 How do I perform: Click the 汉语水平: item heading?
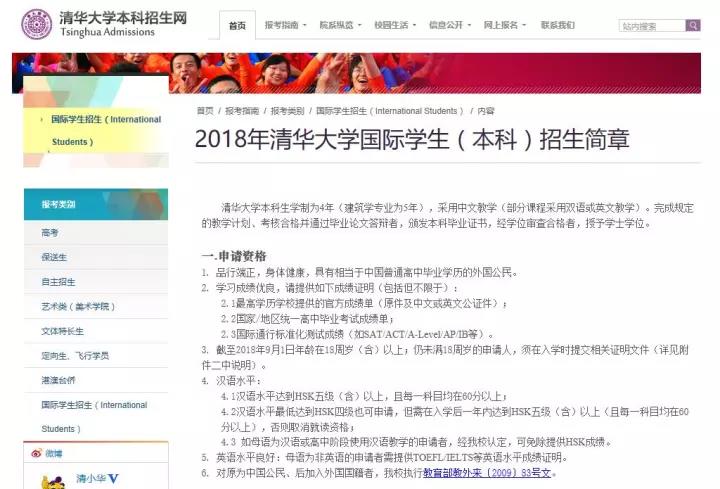click(x=231, y=381)
